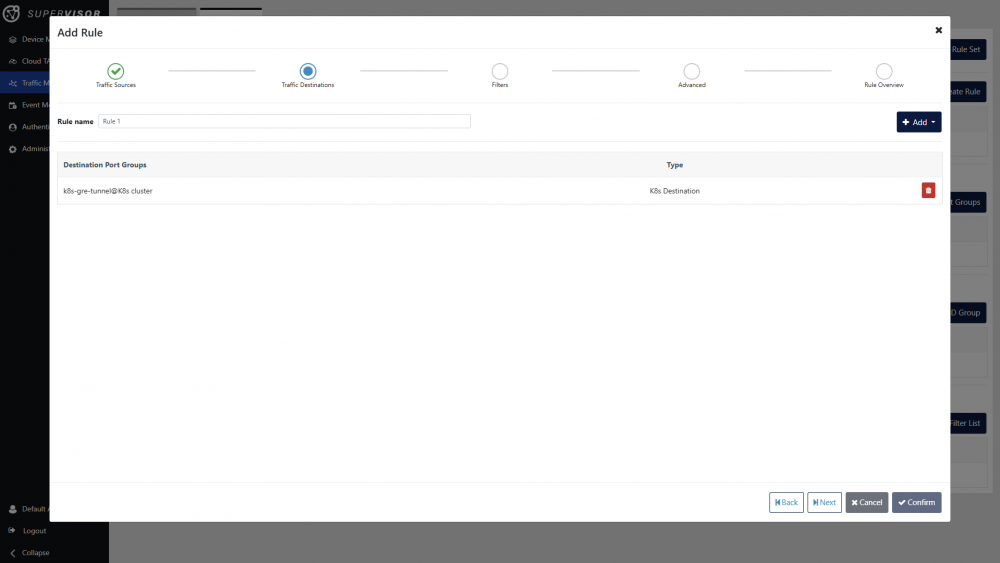This screenshot has height=563, width=1000.
Task: Select the Traffic Management sidebar icon
Action: click(x=13, y=83)
